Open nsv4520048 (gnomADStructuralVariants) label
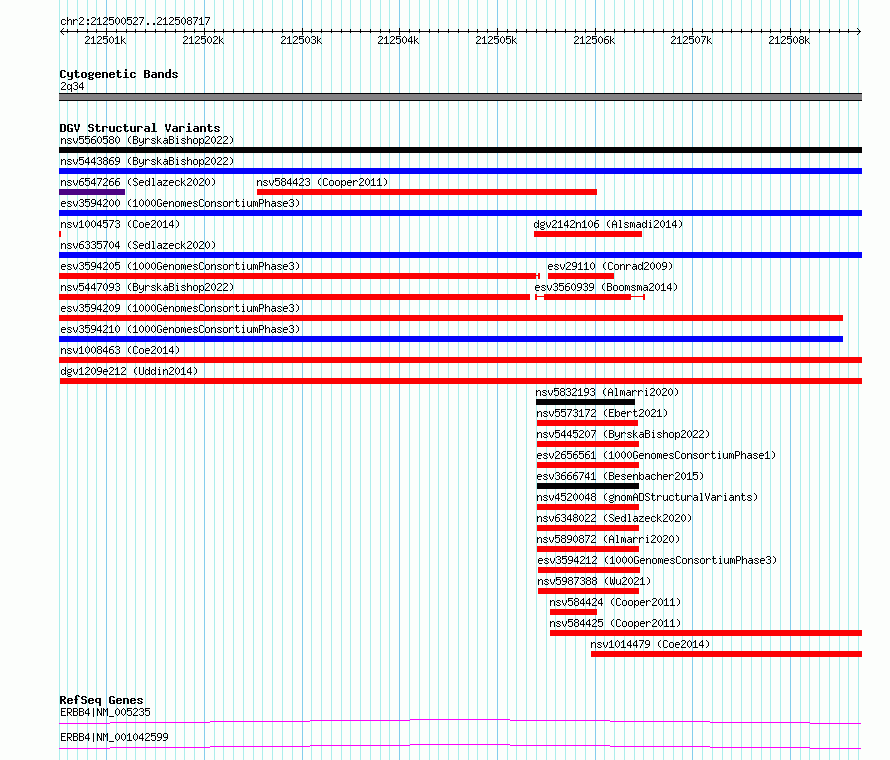 click(647, 497)
